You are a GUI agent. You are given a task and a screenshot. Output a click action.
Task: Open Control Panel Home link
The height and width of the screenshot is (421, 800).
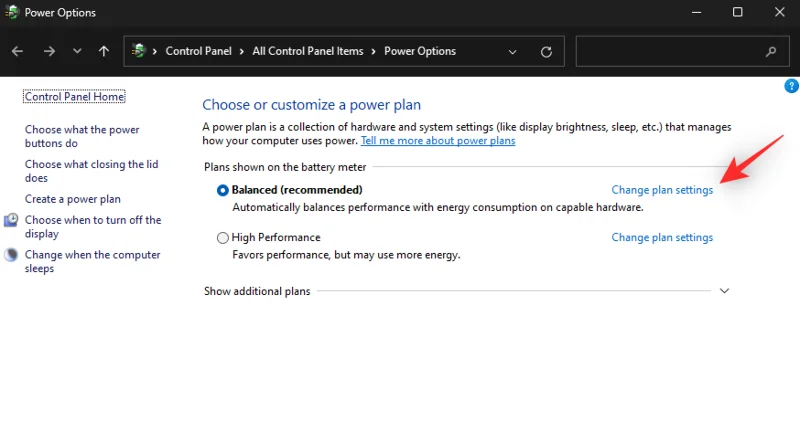pos(75,97)
